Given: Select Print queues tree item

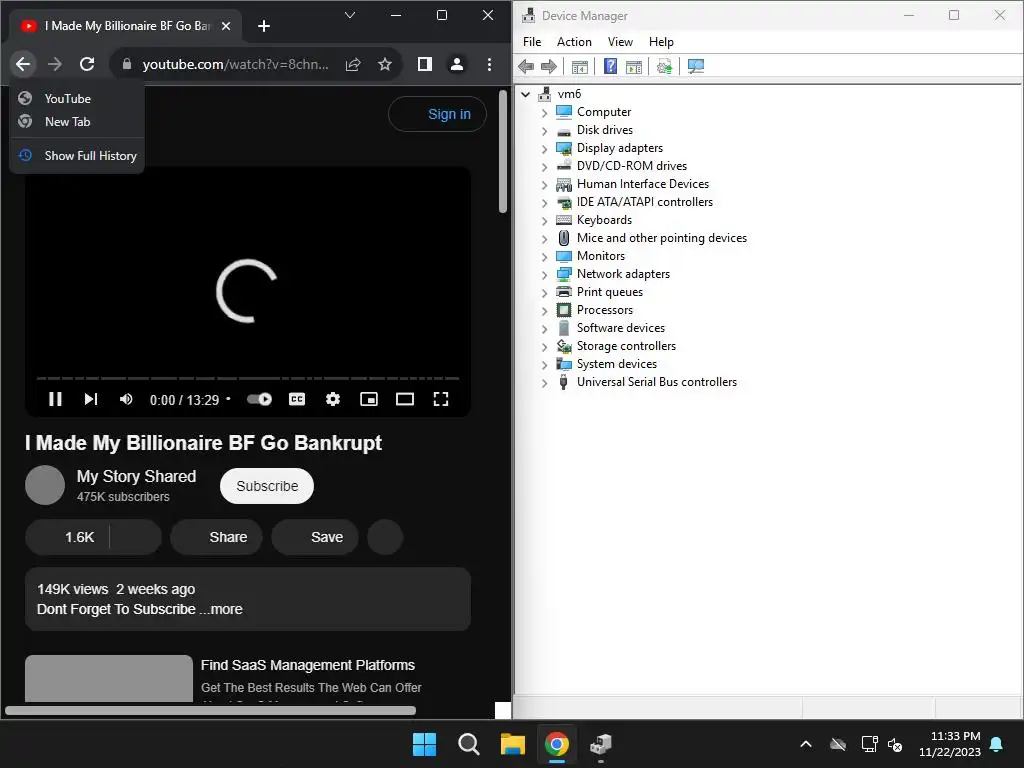Looking at the screenshot, I should (609, 292).
